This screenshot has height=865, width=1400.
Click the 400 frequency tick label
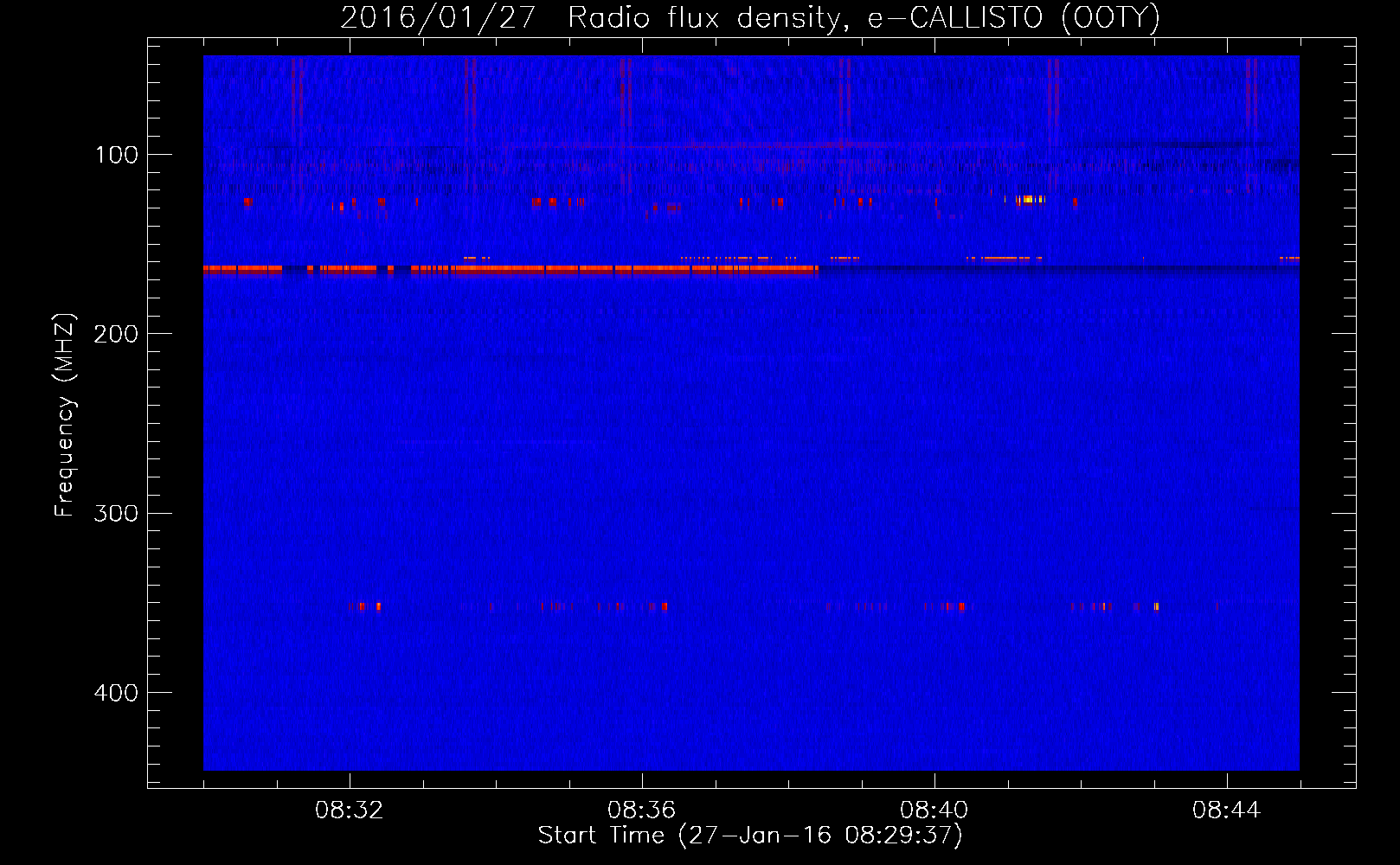(x=116, y=693)
